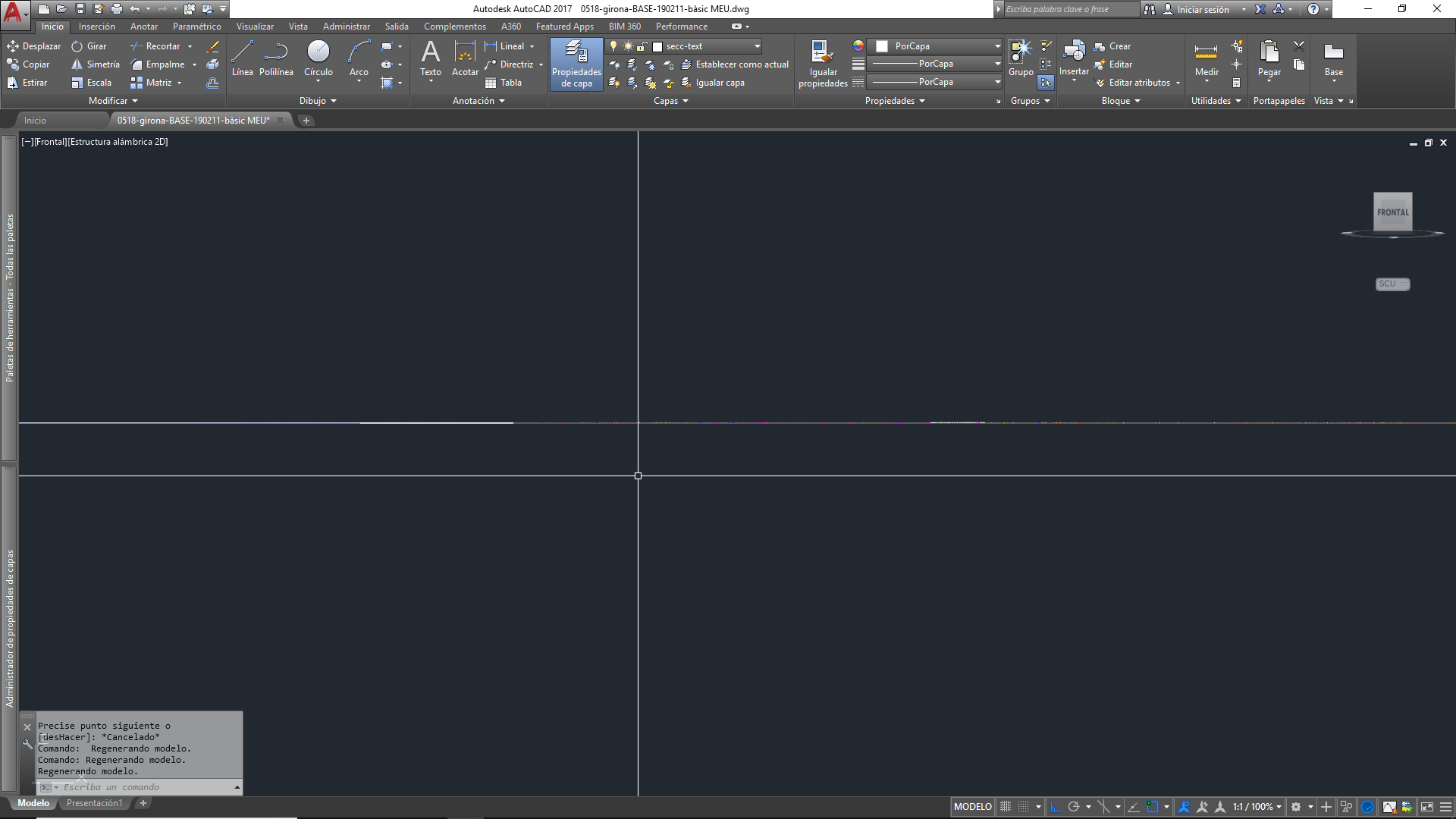Switch to Presentación1 layout tab

(94, 803)
